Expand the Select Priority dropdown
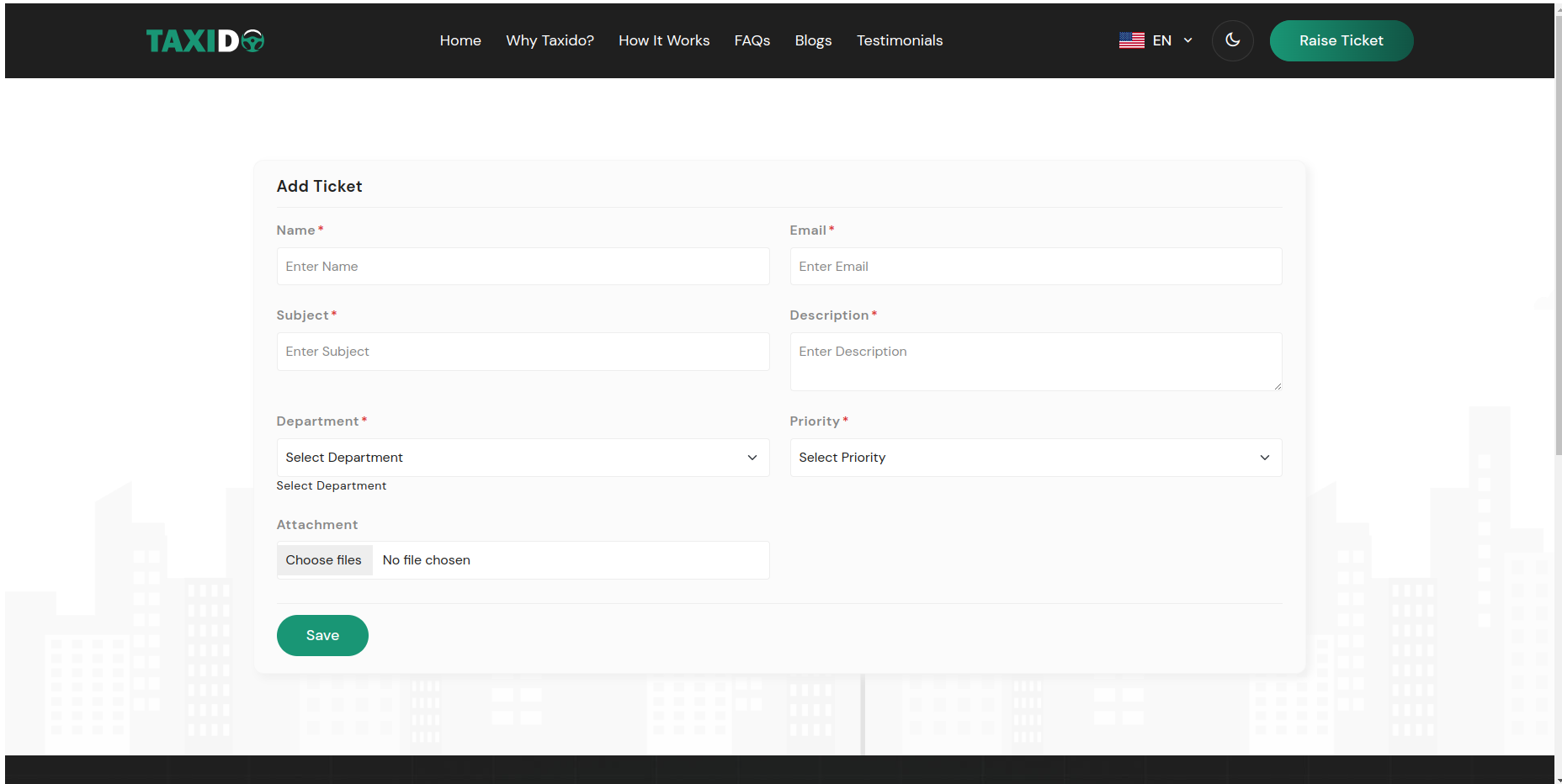1562x784 pixels. (x=1035, y=458)
